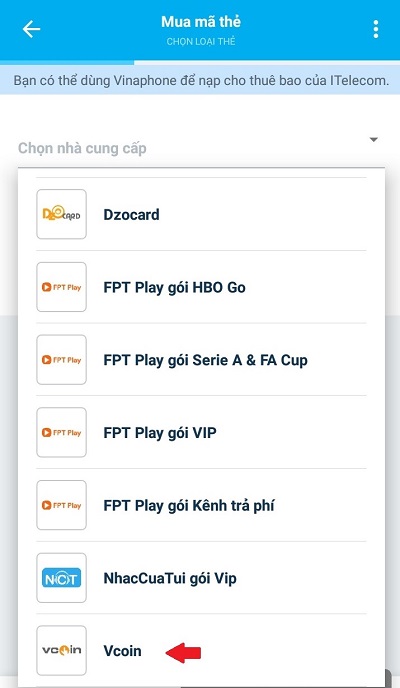Expand the provider dropdown arrow

pyautogui.click(x=374, y=140)
